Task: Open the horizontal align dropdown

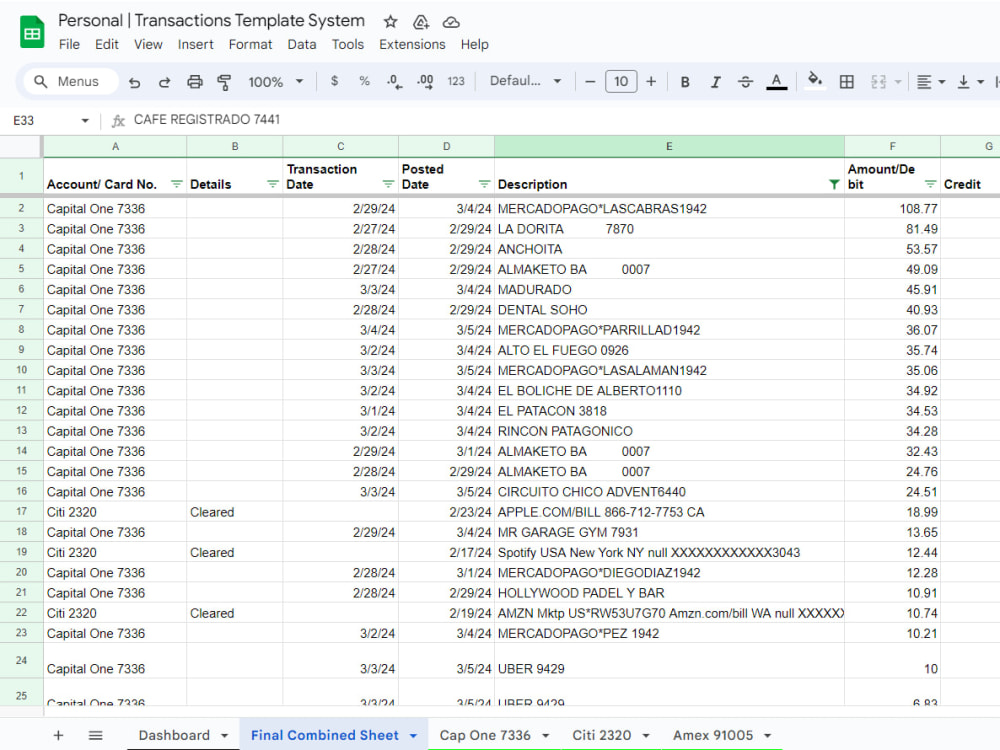Action: [930, 82]
